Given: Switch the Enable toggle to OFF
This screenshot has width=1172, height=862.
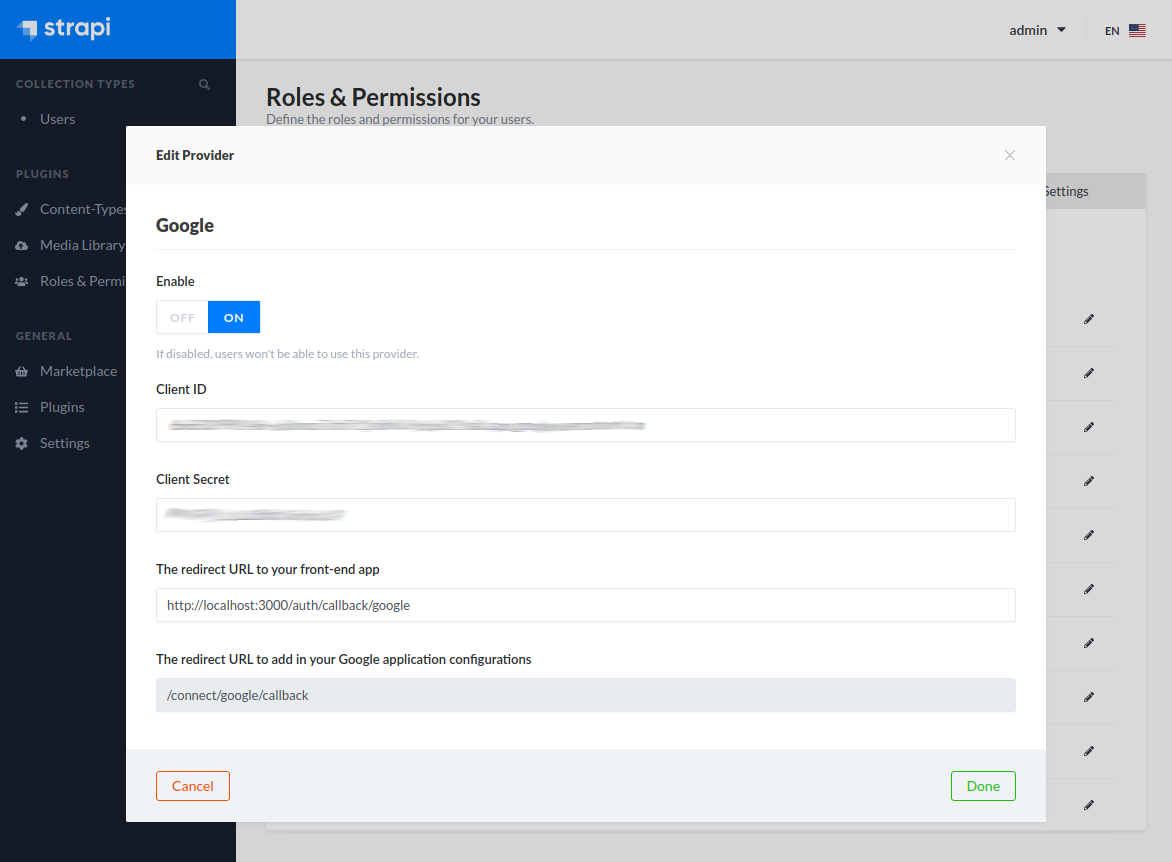Looking at the screenshot, I should pos(182,318).
